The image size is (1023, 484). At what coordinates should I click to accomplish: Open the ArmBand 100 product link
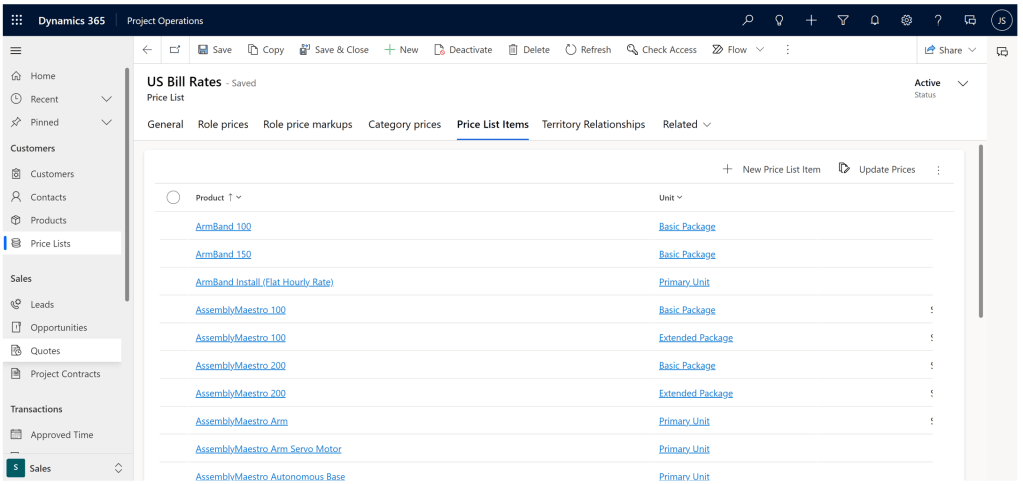(x=223, y=227)
